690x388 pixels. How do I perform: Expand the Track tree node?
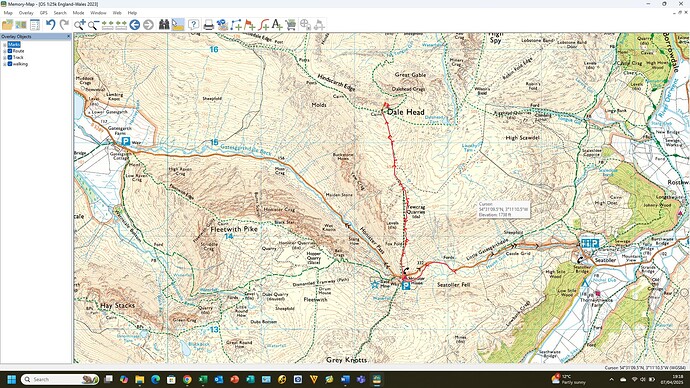point(4,57)
